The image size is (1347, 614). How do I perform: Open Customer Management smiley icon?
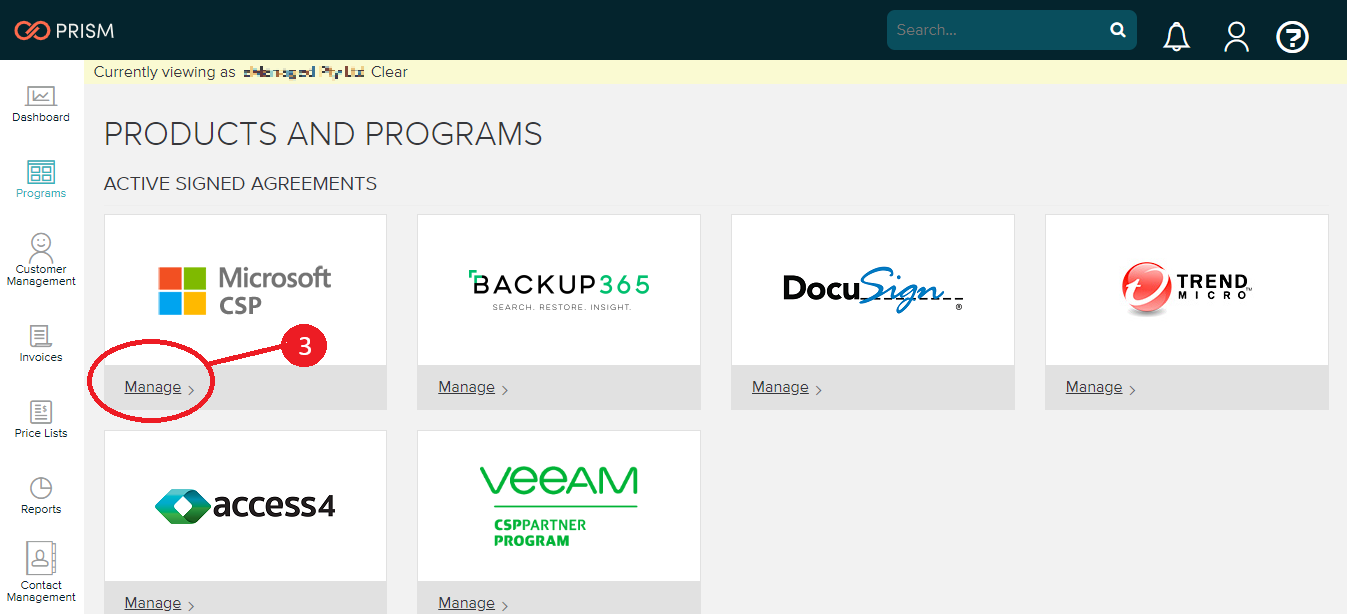click(41, 246)
